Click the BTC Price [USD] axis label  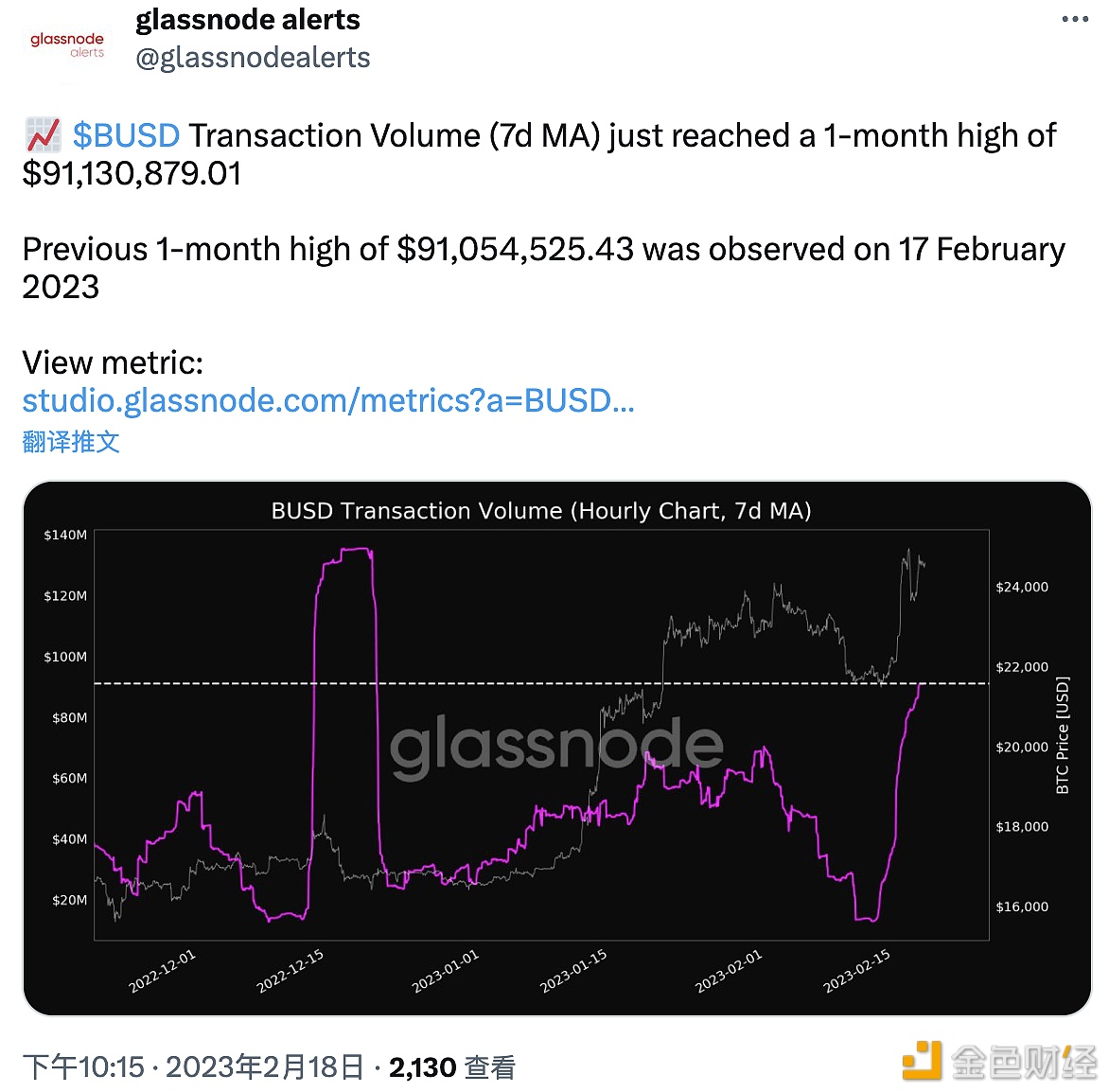click(1062, 734)
